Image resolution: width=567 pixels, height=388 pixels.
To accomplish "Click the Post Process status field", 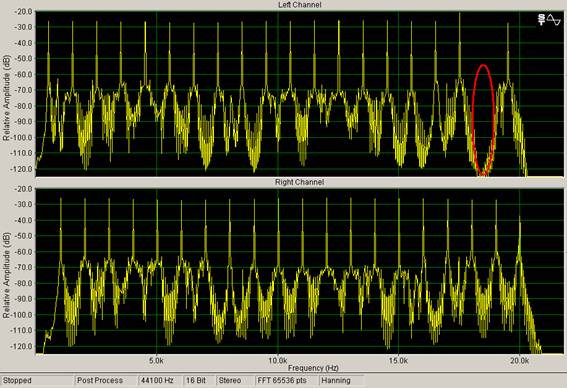I will click(x=105, y=380).
